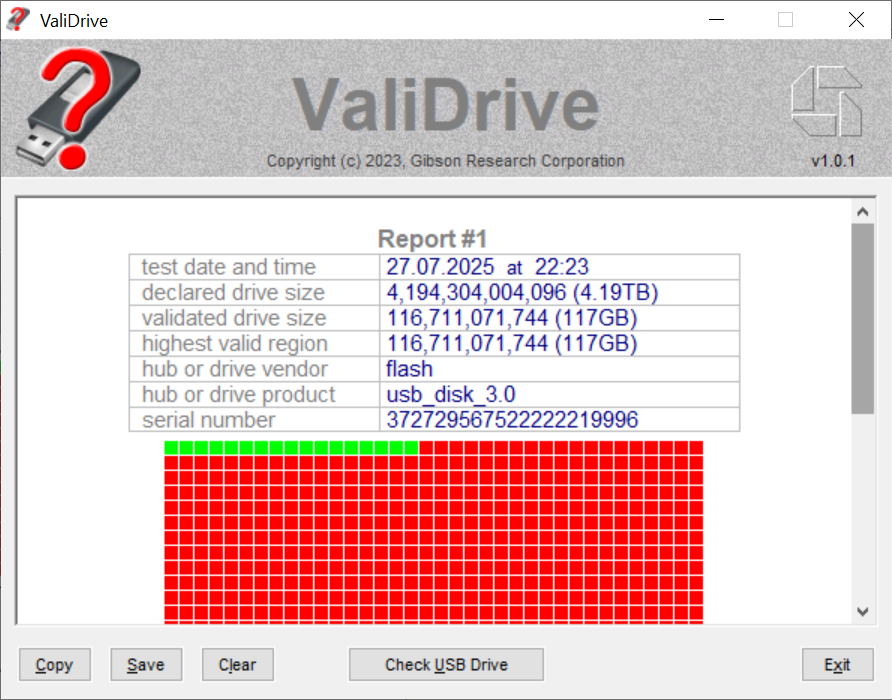Copy the report with the Copy button
Viewport: 892px width, 700px height.
(55, 664)
